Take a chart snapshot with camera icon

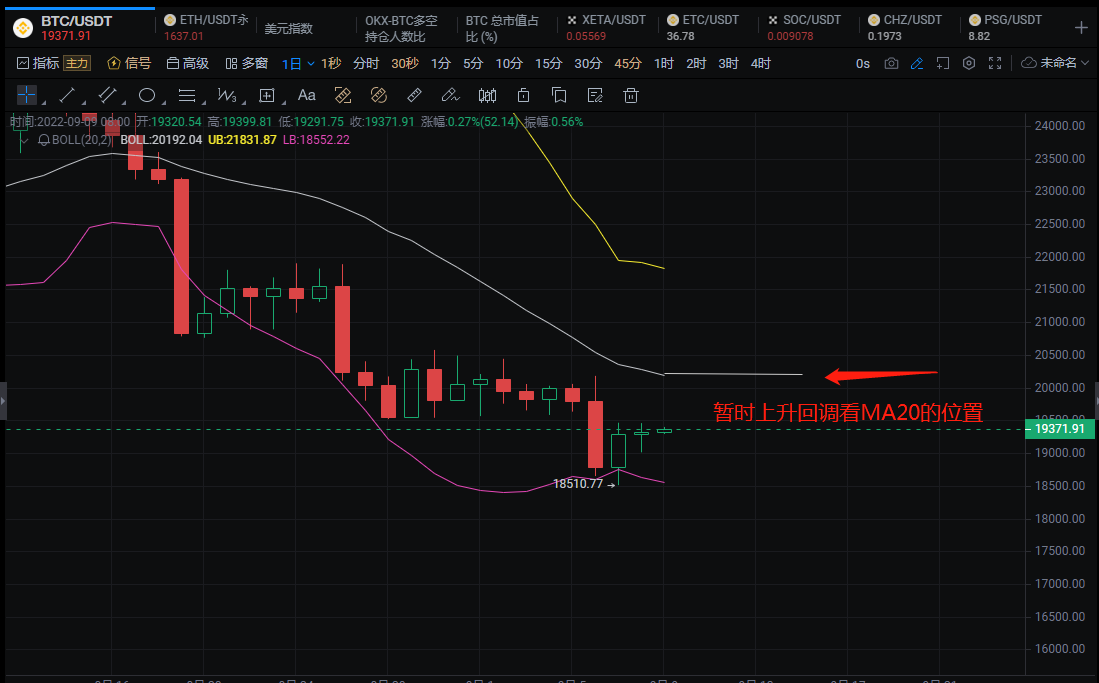coord(891,64)
